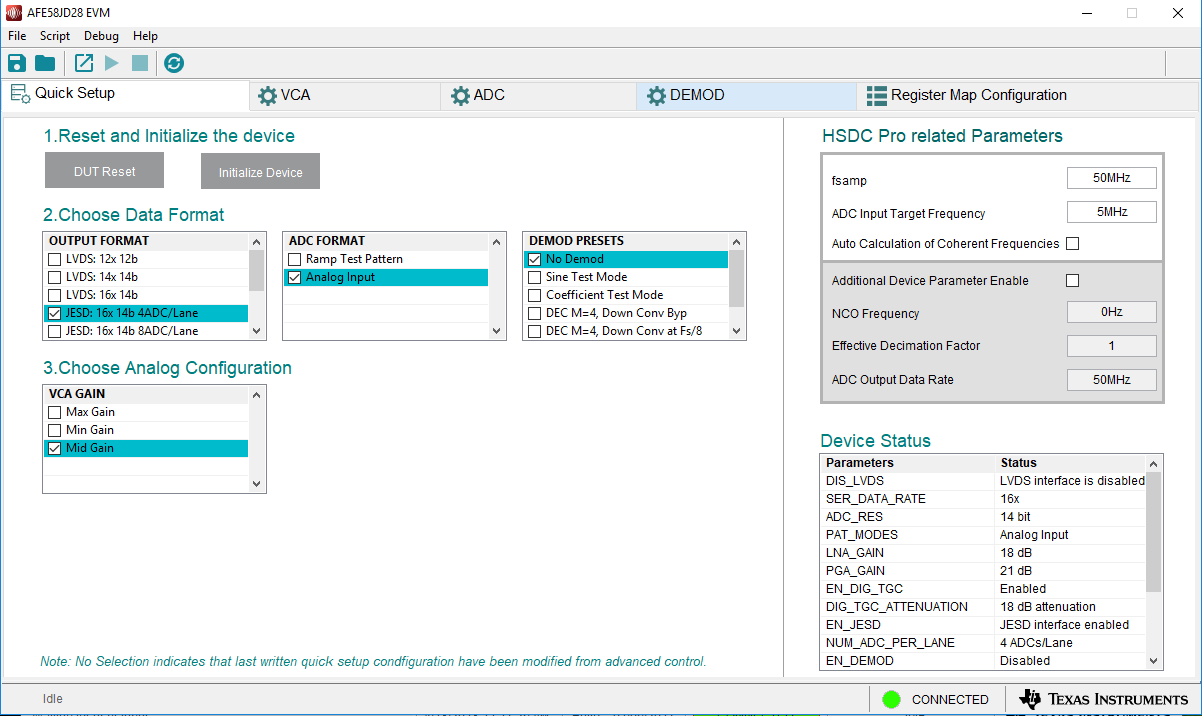The height and width of the screenshot is (716, 1202).
Task: Click the DUT Reset button
Action: click(104, 171)
